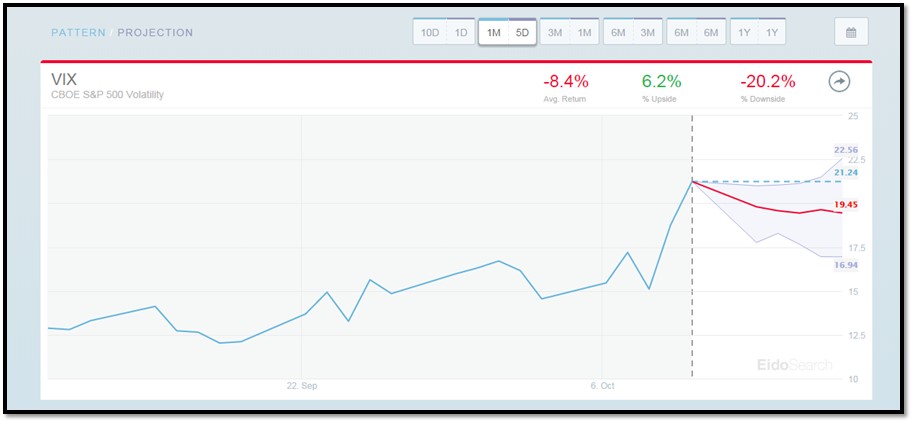Click the share arrow icon beside % Downside
Viewport: 913px width, 423px height.
pos(839,82)
